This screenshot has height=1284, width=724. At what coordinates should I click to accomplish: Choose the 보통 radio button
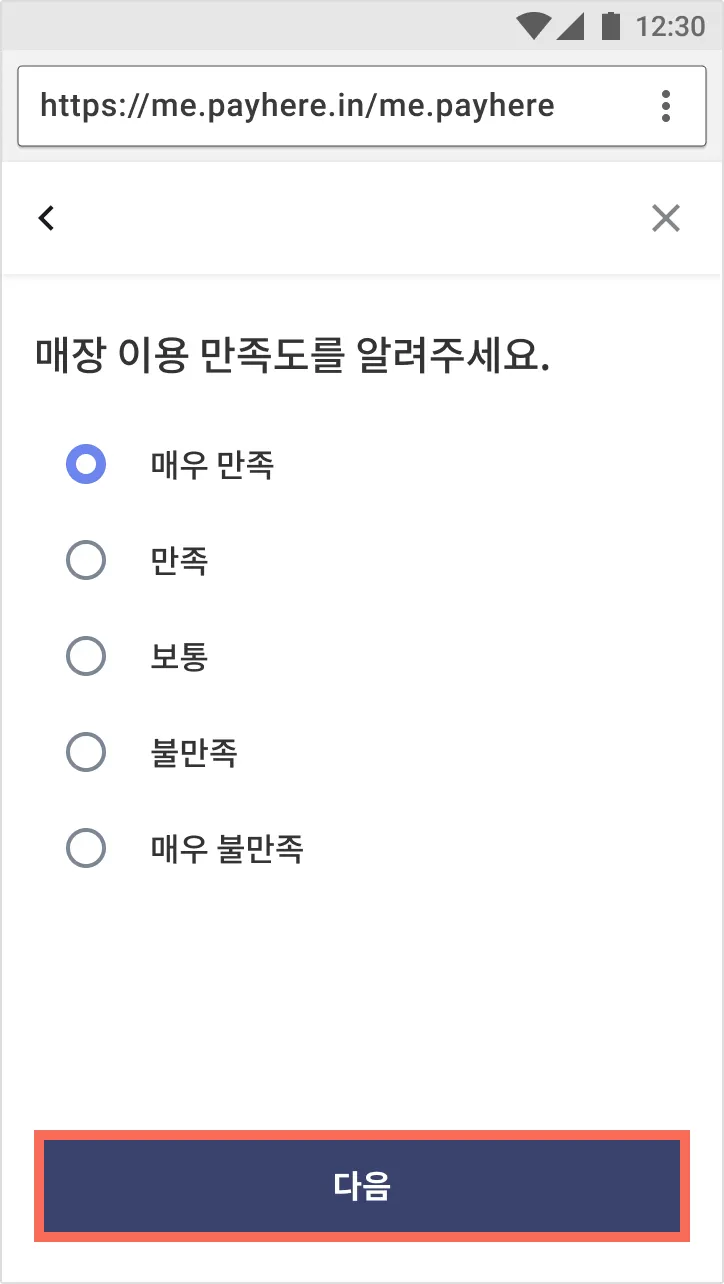(86, 657)
